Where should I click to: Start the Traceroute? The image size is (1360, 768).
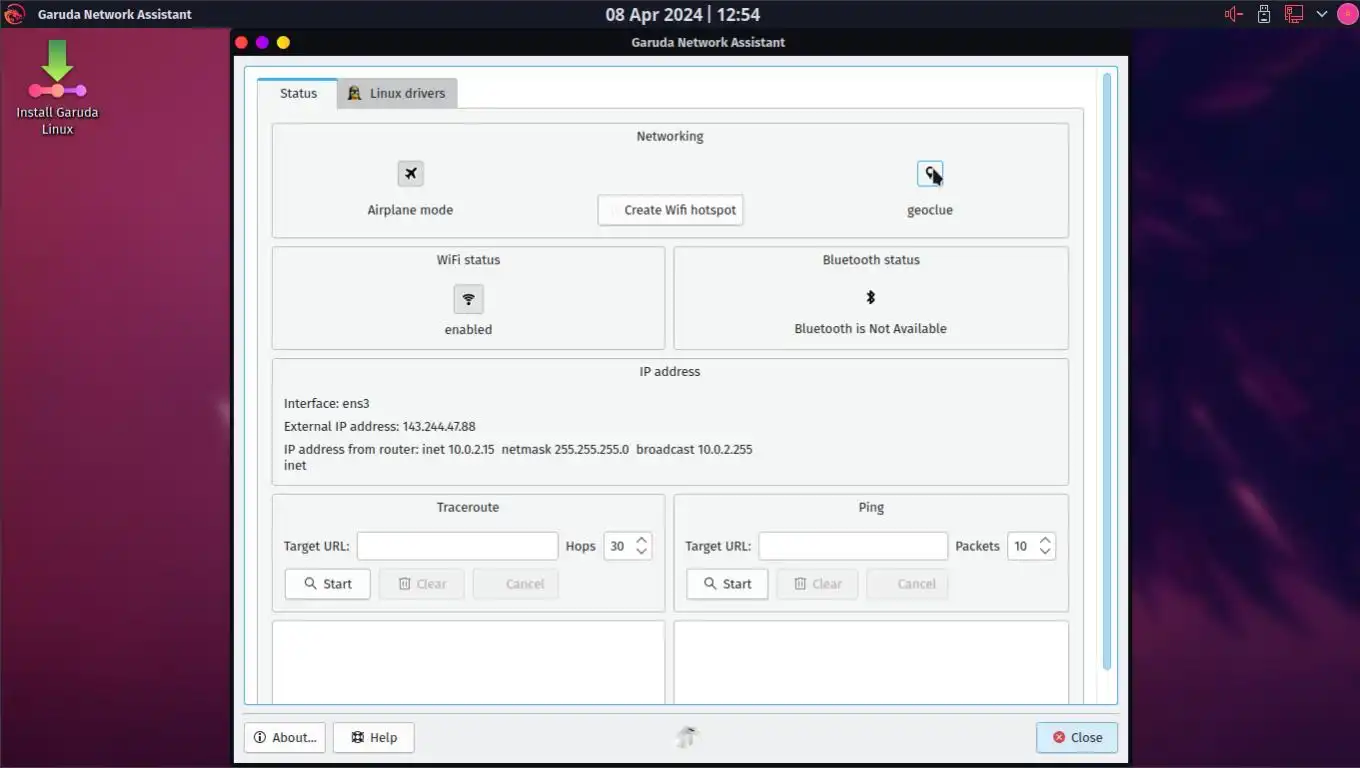point(327,584)
